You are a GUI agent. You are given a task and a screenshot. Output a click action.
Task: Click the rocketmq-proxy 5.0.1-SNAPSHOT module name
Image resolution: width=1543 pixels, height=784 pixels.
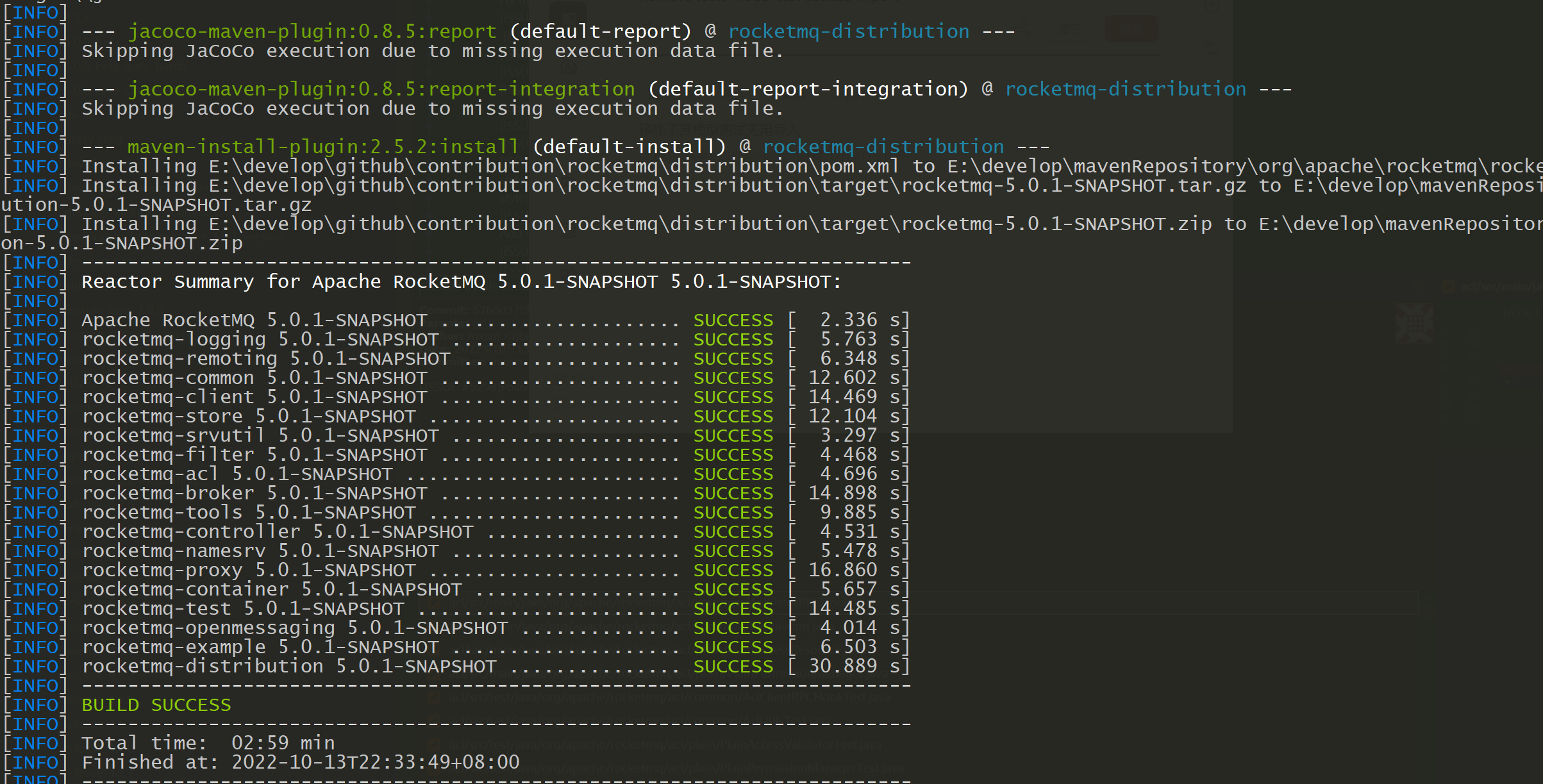248,570
